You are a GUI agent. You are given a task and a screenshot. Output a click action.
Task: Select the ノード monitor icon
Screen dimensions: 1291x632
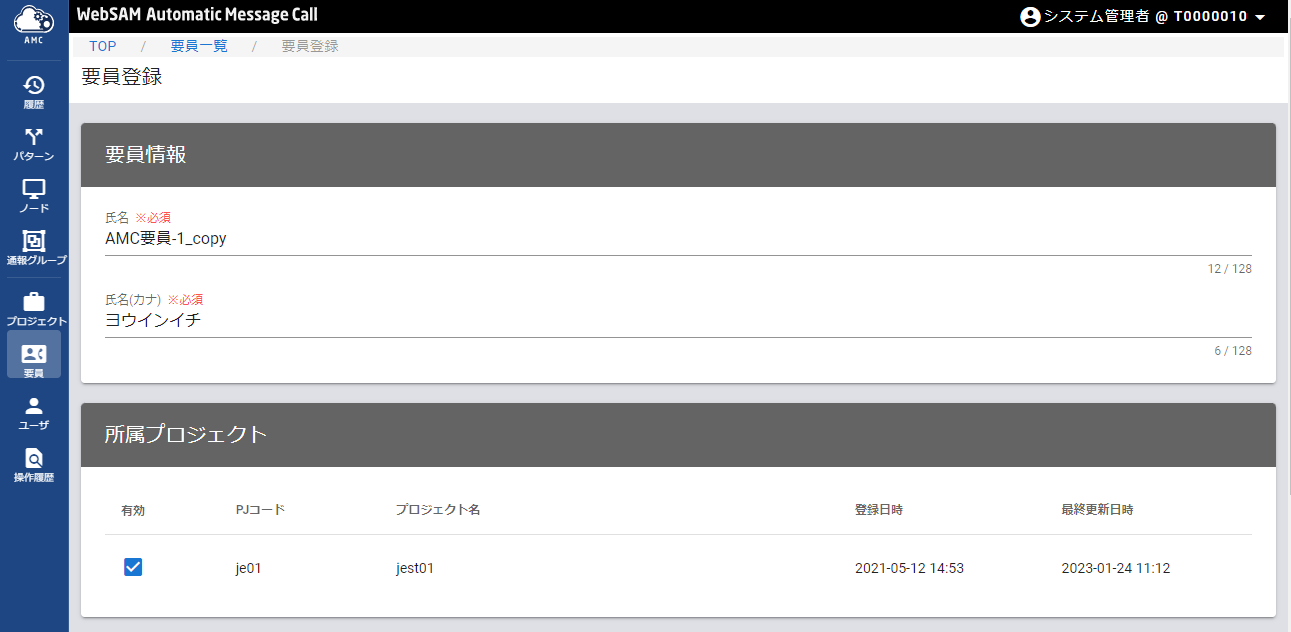tap(34, 189)
